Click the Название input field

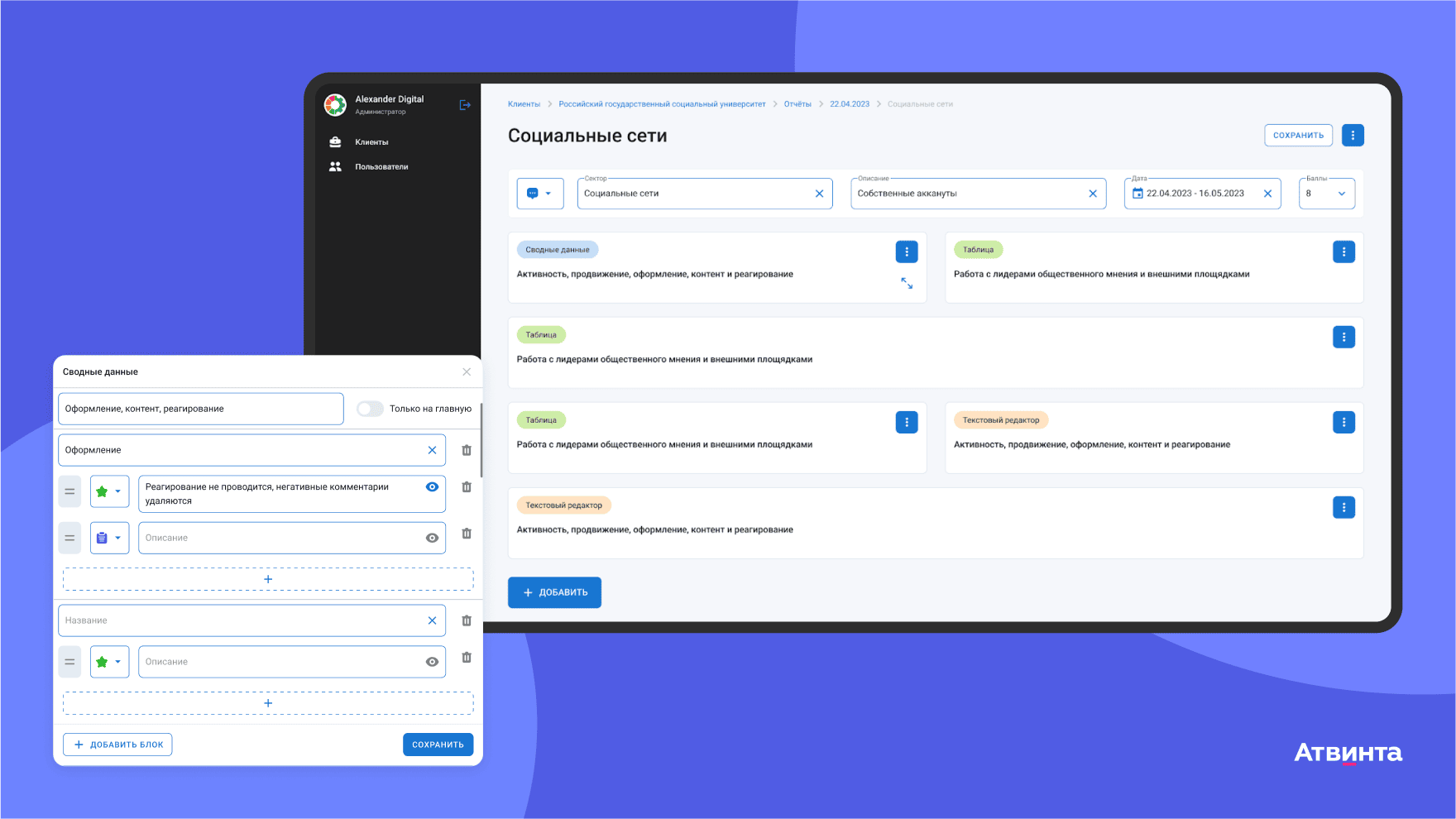click(242, 620)
